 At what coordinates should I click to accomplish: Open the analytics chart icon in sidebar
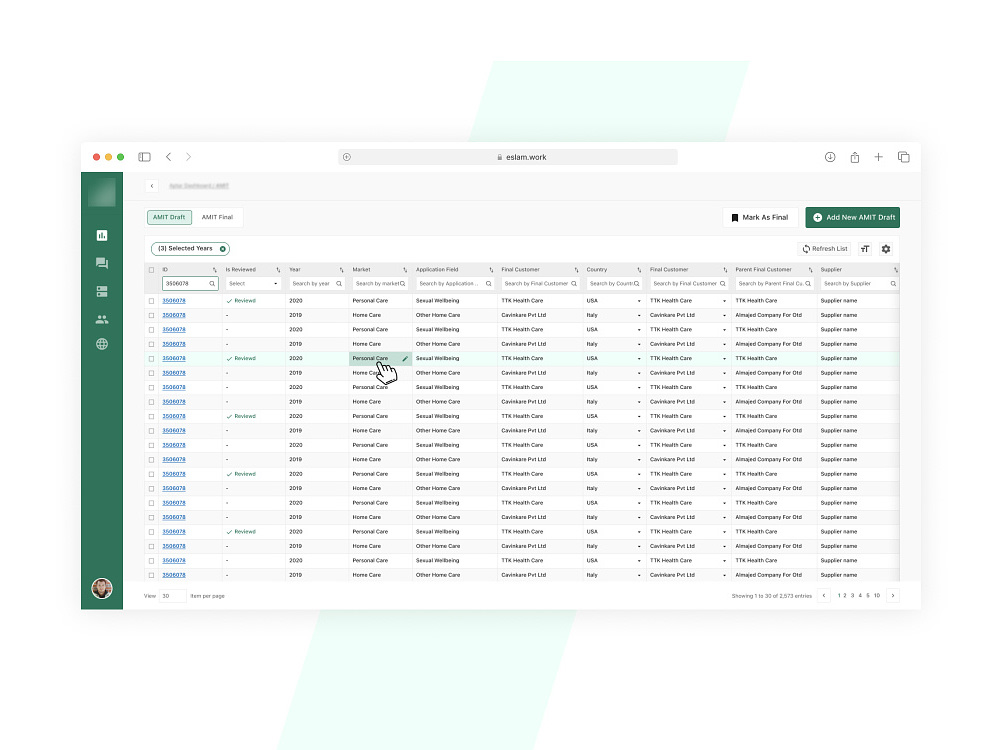pos(101,235)
